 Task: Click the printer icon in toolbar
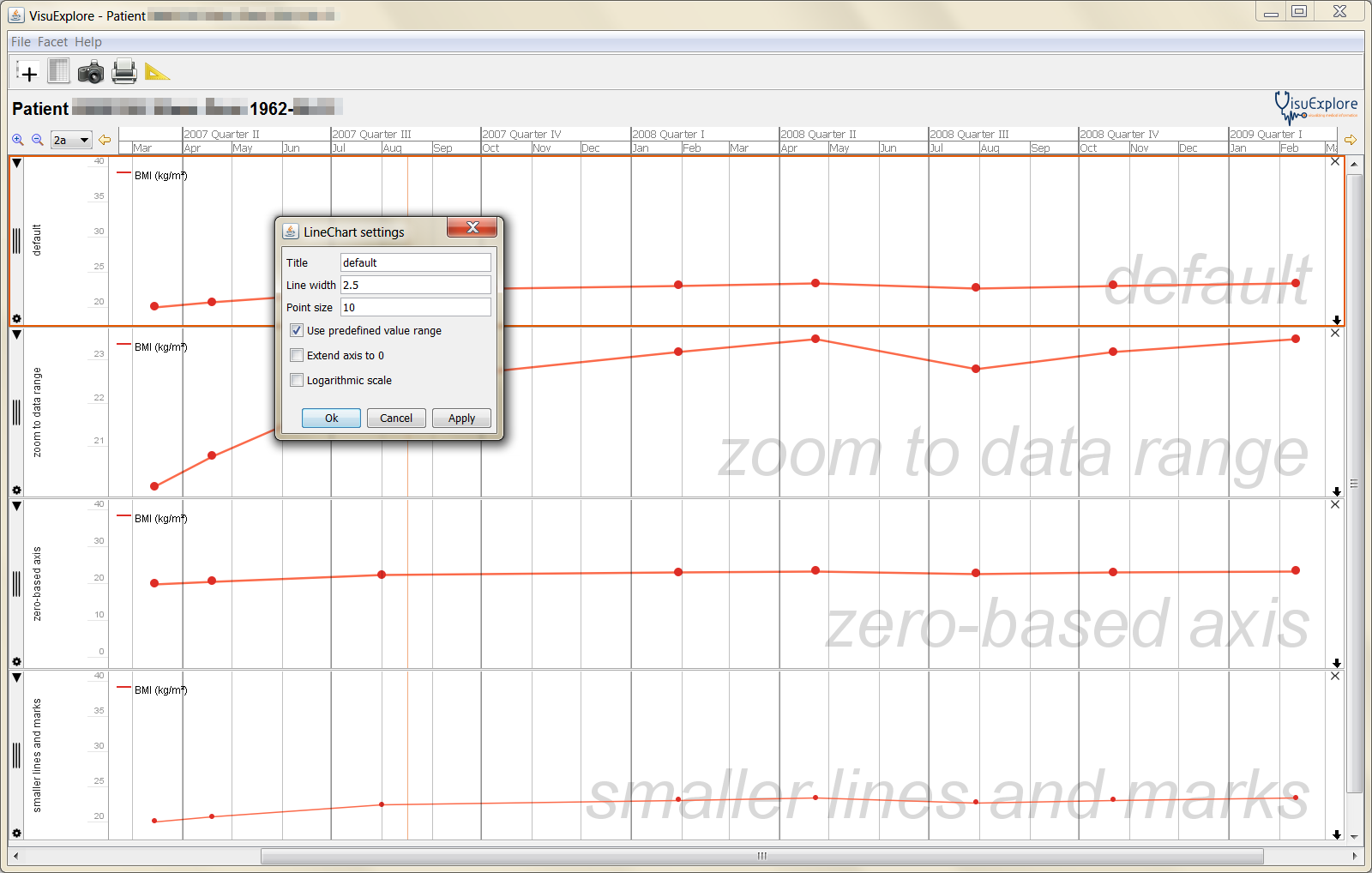[x=124, y=71]
